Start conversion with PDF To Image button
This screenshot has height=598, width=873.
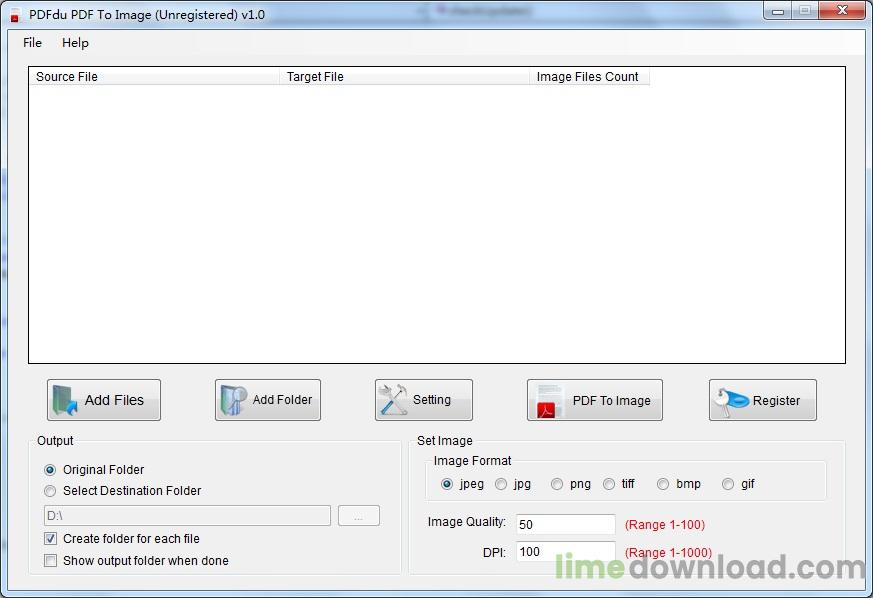click(595, 400)
